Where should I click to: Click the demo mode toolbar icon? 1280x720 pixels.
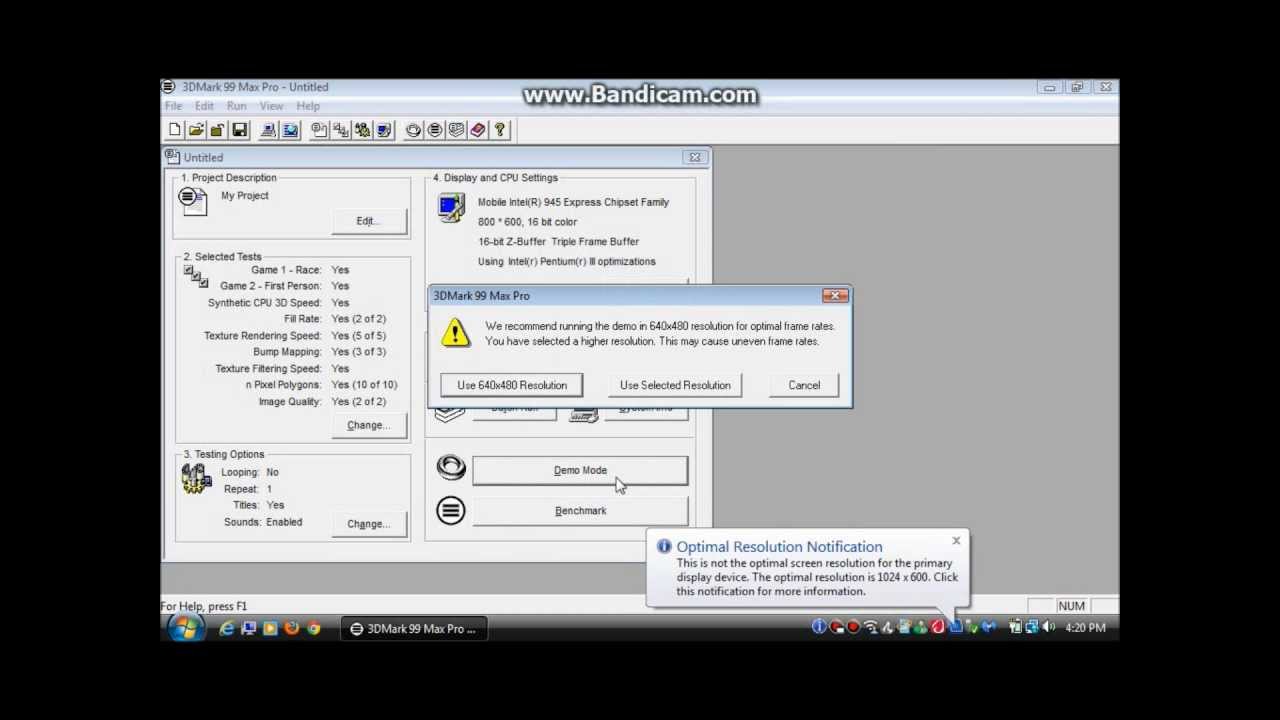click(413, 130)
